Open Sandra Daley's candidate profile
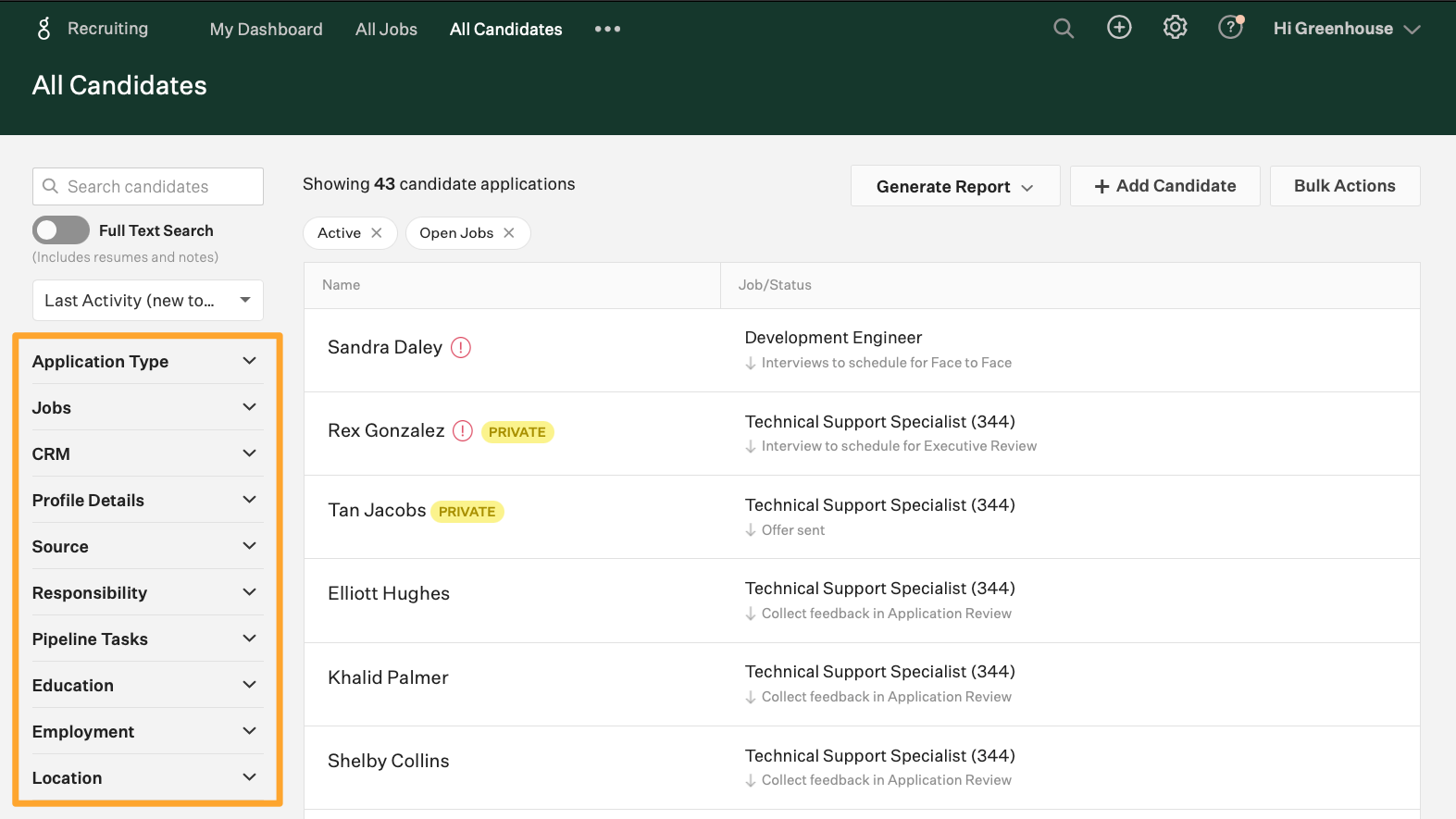This screenshot has width=1456, height=819. [x=385, y=348]
